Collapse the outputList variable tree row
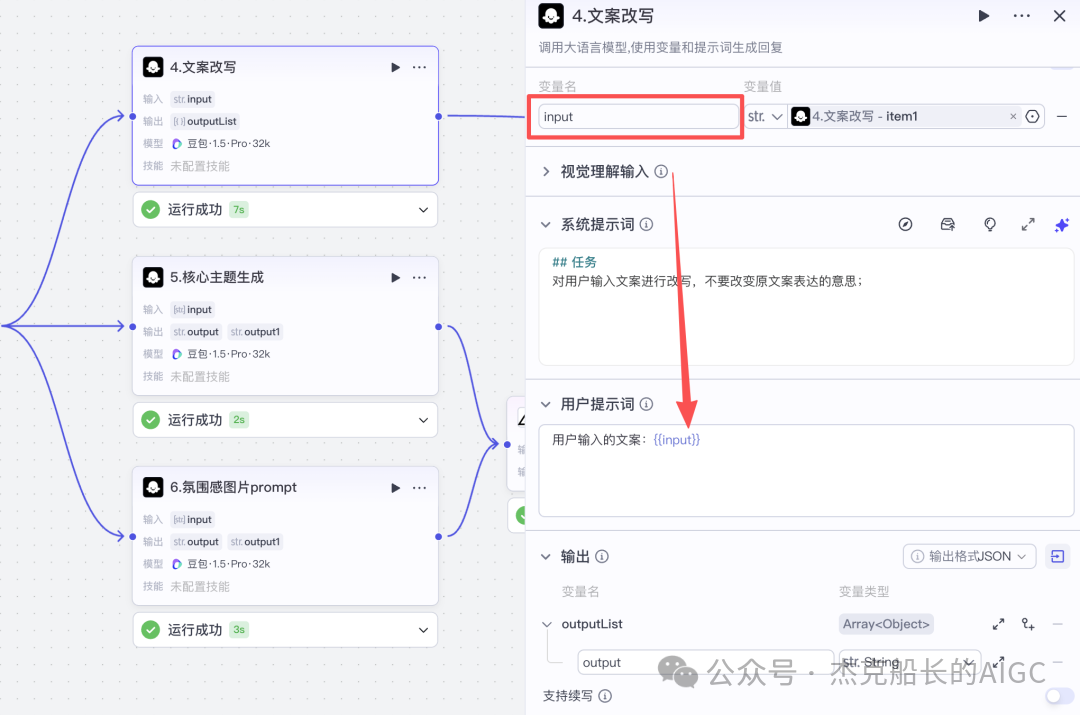 pos(547,624)
